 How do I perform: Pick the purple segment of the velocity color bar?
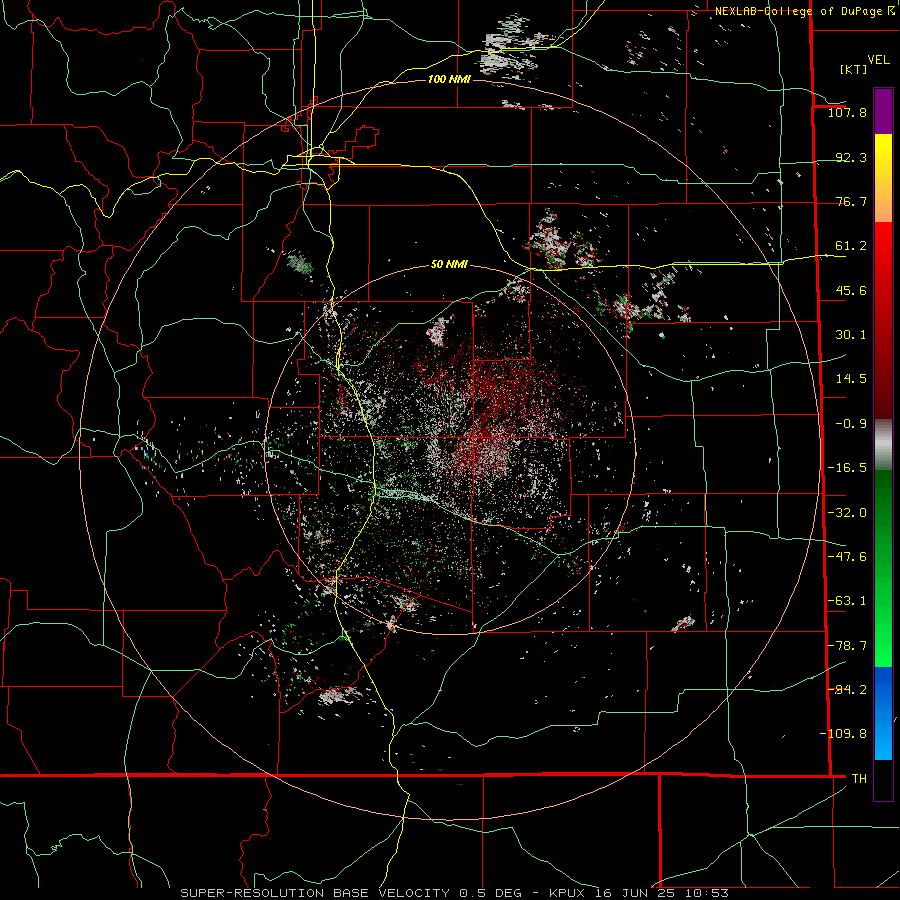coord(883,111)
